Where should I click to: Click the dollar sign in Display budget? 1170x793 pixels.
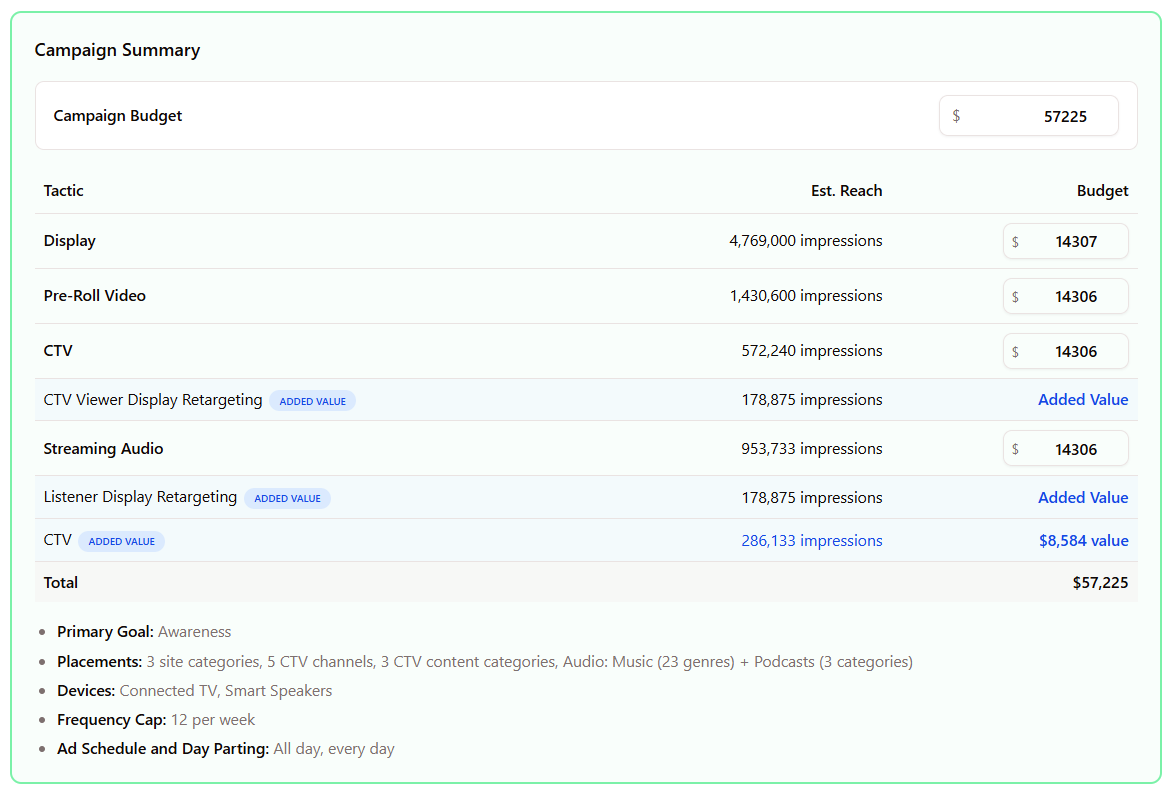click(1016, 242)
